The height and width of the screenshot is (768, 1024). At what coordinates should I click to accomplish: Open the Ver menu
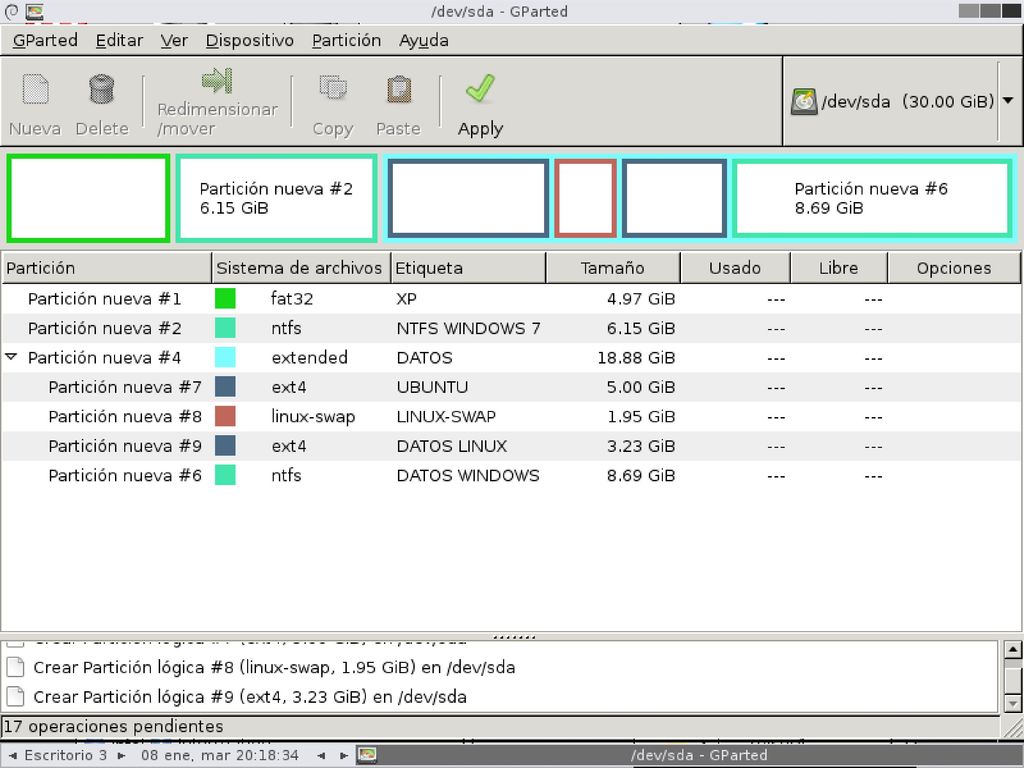pos(174,40)
